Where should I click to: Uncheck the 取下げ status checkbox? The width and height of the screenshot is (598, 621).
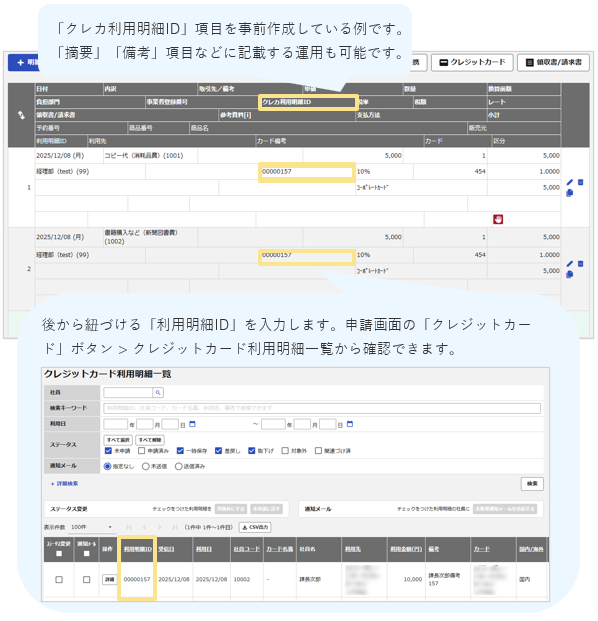[x=251, y=451]
